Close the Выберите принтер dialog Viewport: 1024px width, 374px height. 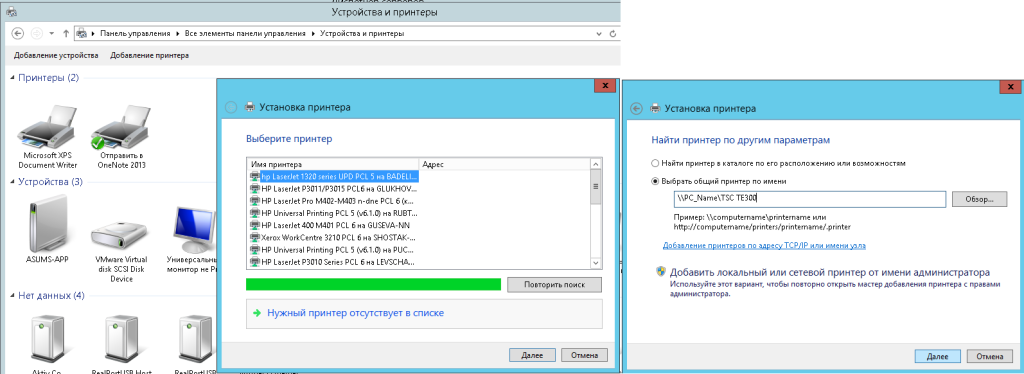pos(605,86)
